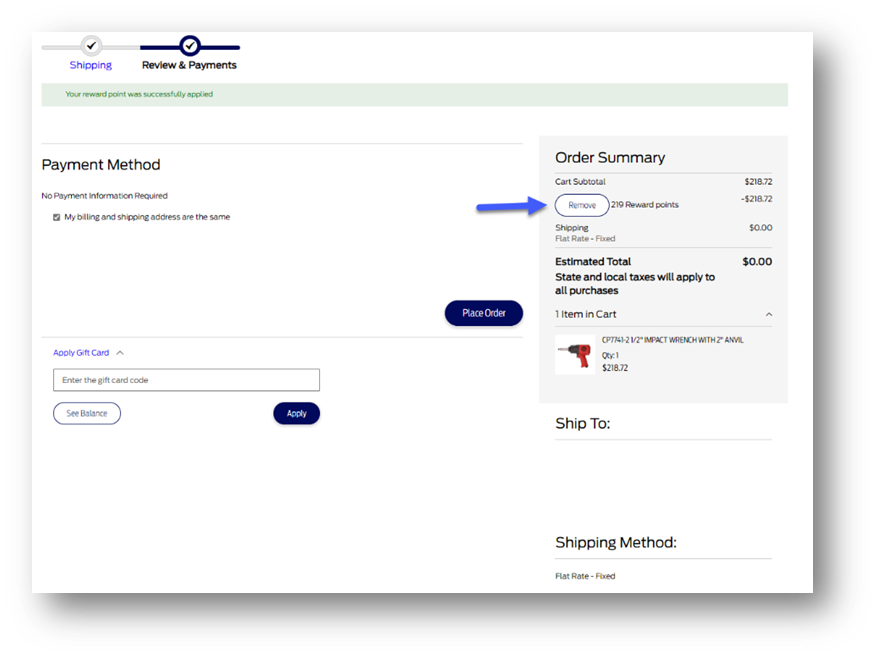Open the CP7741-2 Impact Wrench product name
The width and height of the screenshot is (878, 658).
(x=672, y=340)
